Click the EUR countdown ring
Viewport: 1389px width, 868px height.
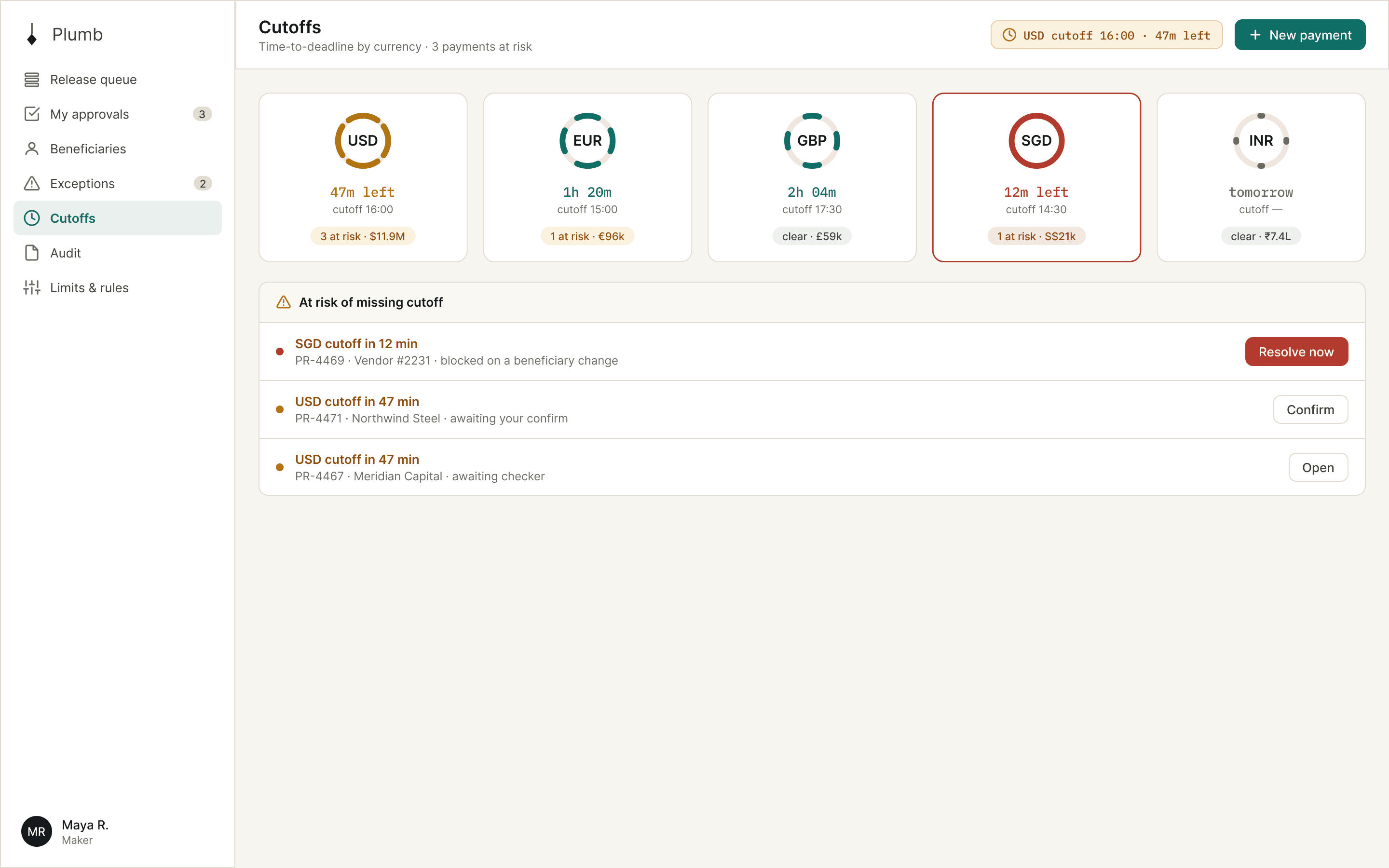pos(588,141)
